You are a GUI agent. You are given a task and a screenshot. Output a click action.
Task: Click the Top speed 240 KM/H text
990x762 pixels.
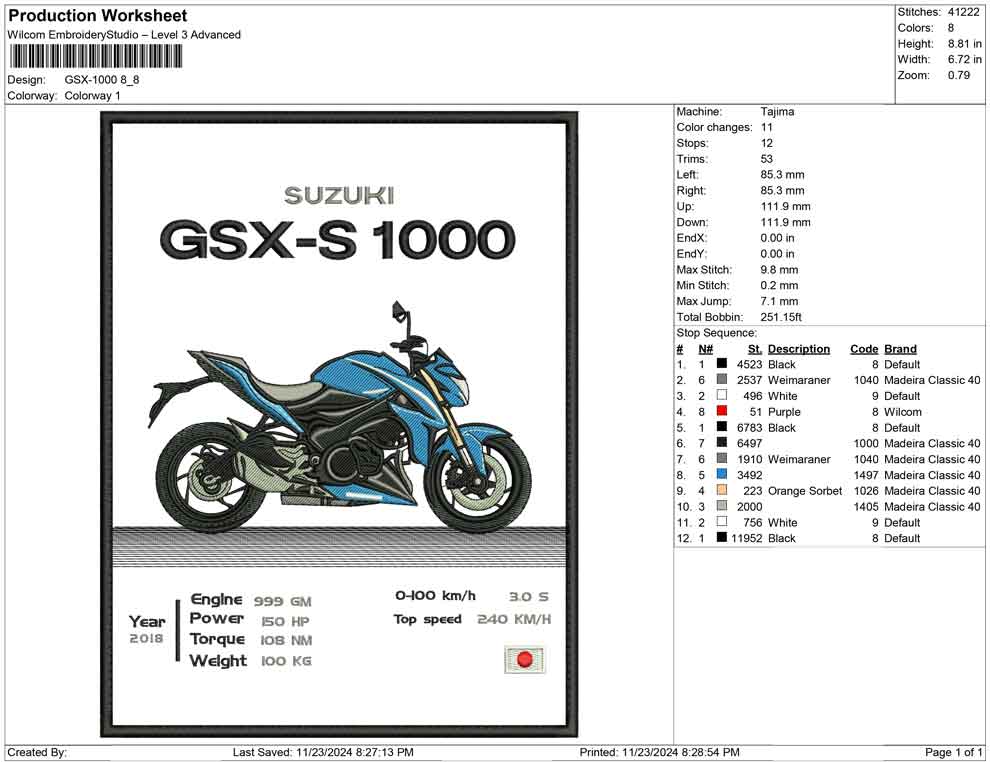pos(471,619)
